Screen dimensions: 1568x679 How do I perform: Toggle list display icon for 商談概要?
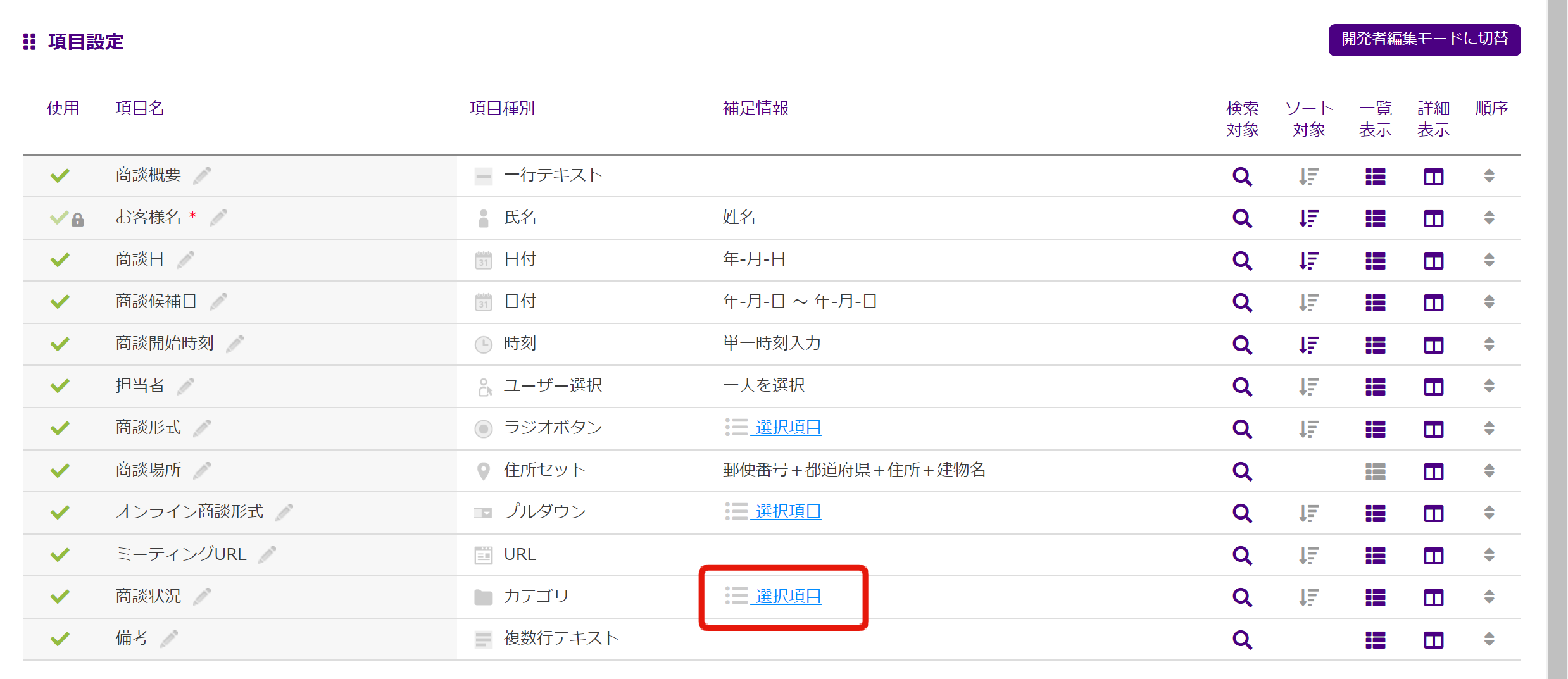1376,177
